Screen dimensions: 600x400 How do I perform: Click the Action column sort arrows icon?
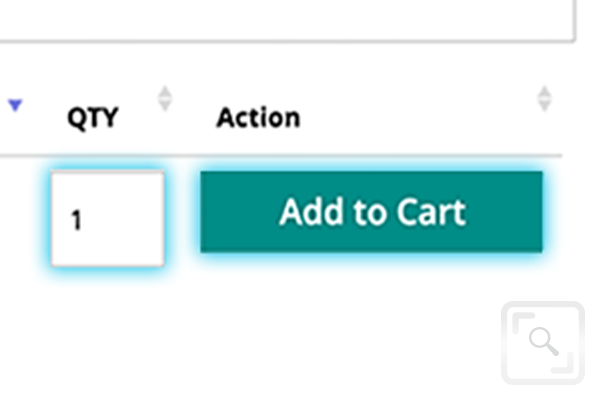click(544, 99)
